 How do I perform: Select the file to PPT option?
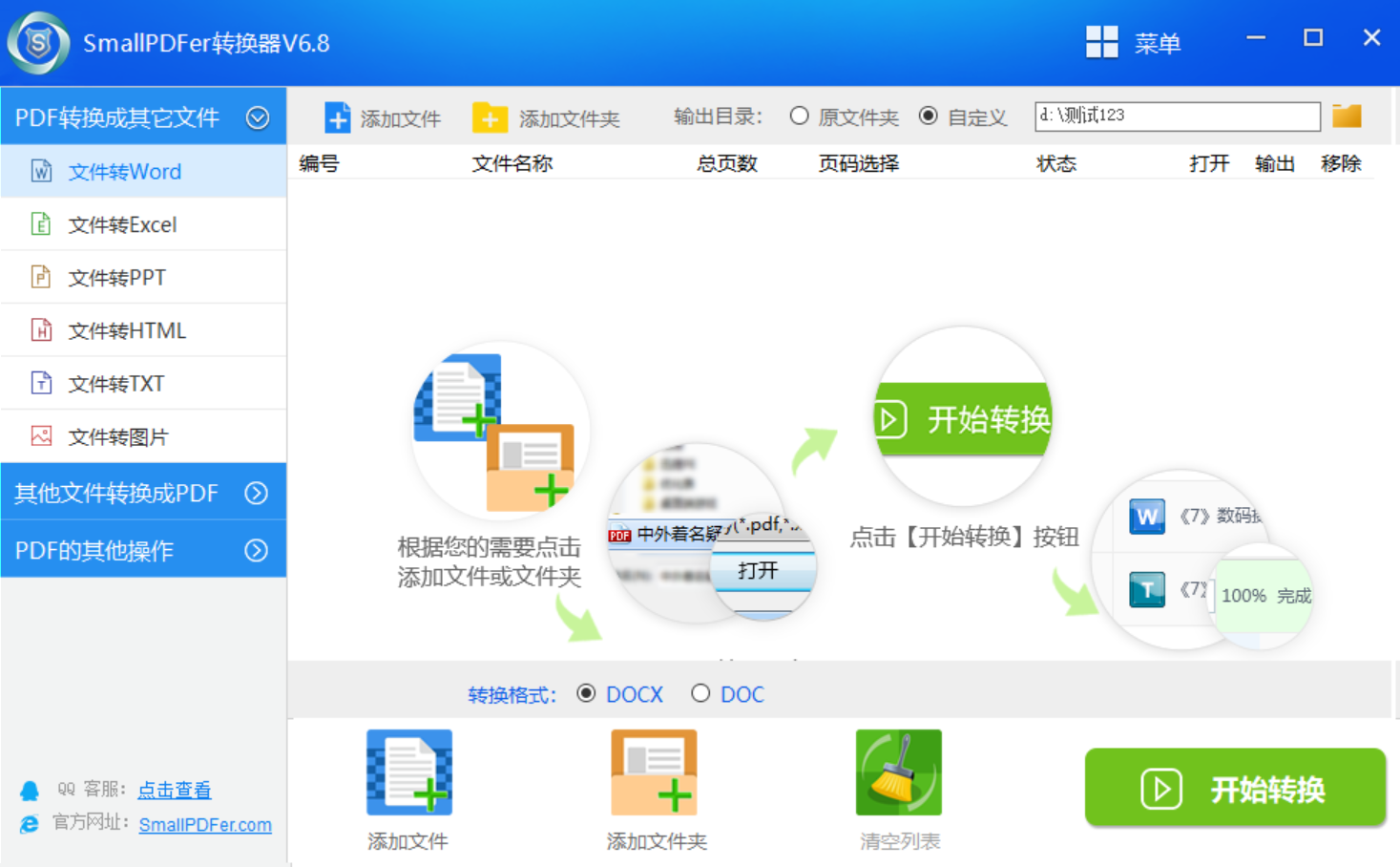tap(116, 278)
